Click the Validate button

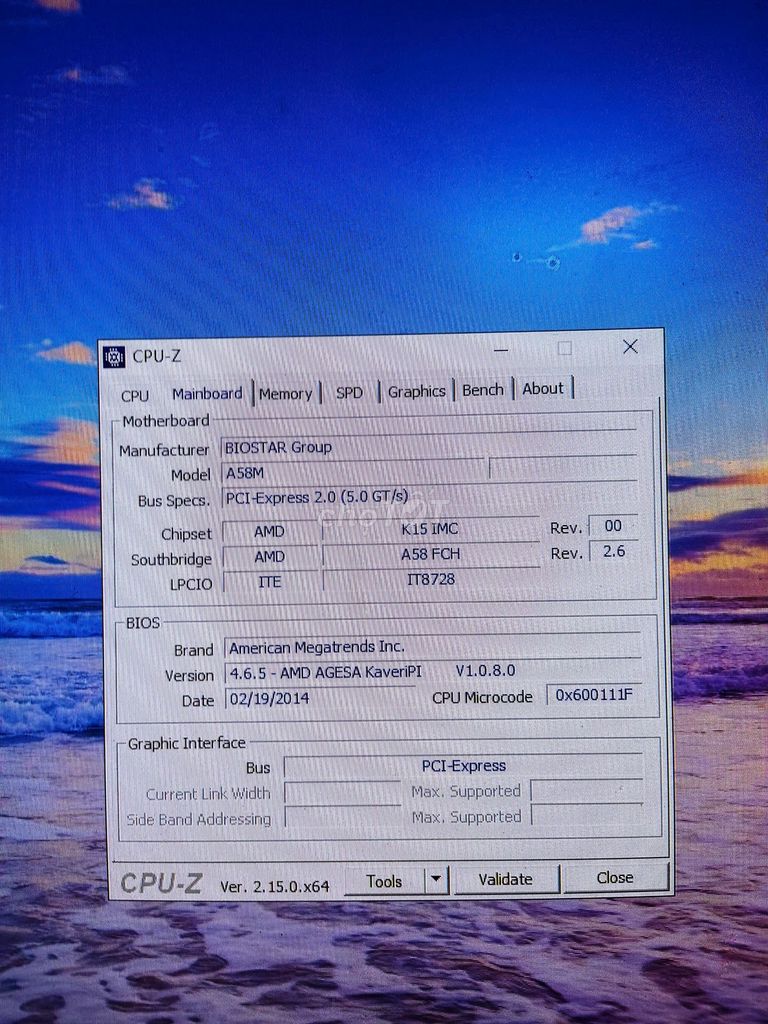click(505, 880)
